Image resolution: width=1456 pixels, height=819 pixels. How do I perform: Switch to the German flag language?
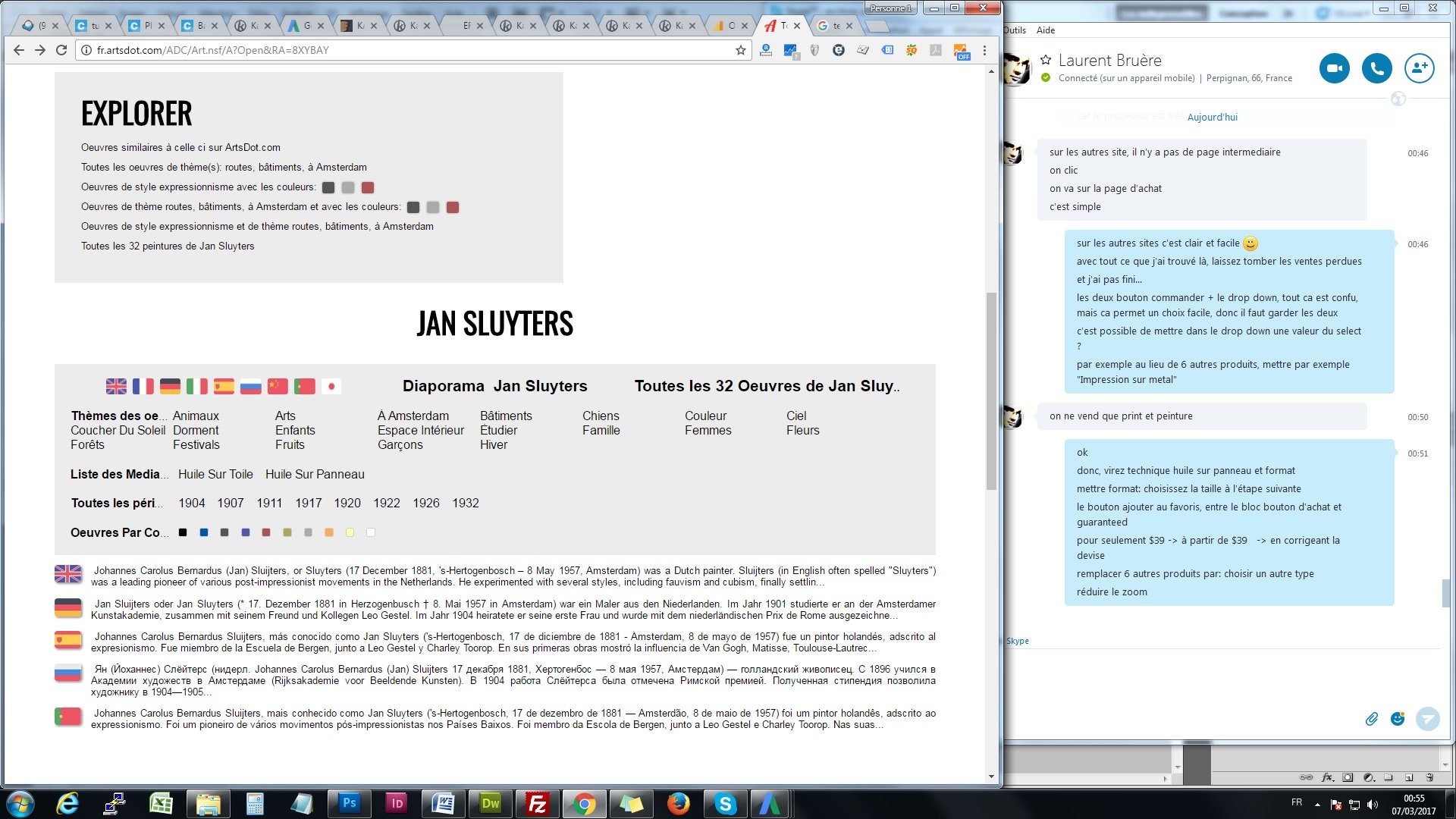(x=170, y=387)
